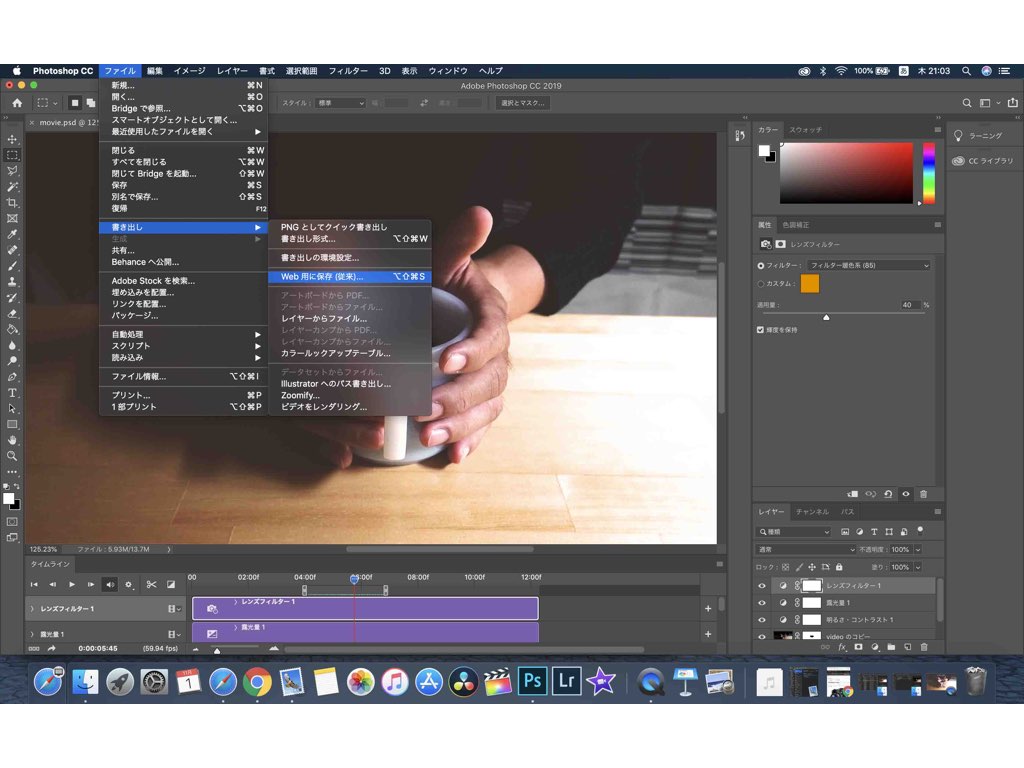Select the Clone Stamp tool
The height and width of the screenshot is (768, 1024).
click(12, 281)
